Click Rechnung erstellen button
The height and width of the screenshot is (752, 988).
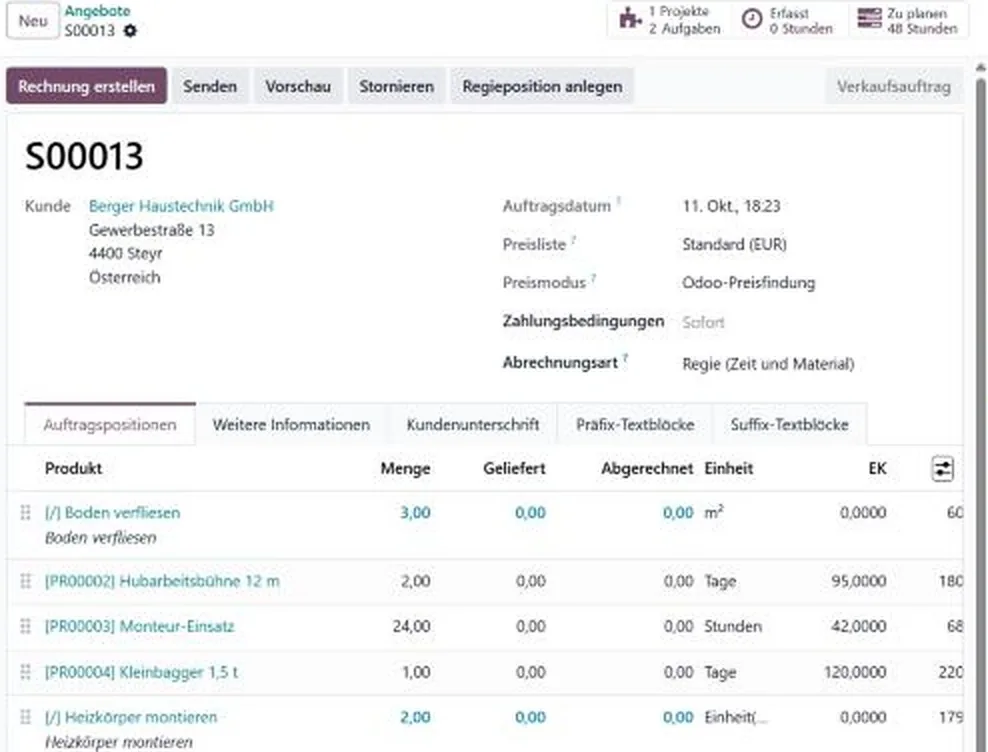pyautogui.click(x=86, y=86)
